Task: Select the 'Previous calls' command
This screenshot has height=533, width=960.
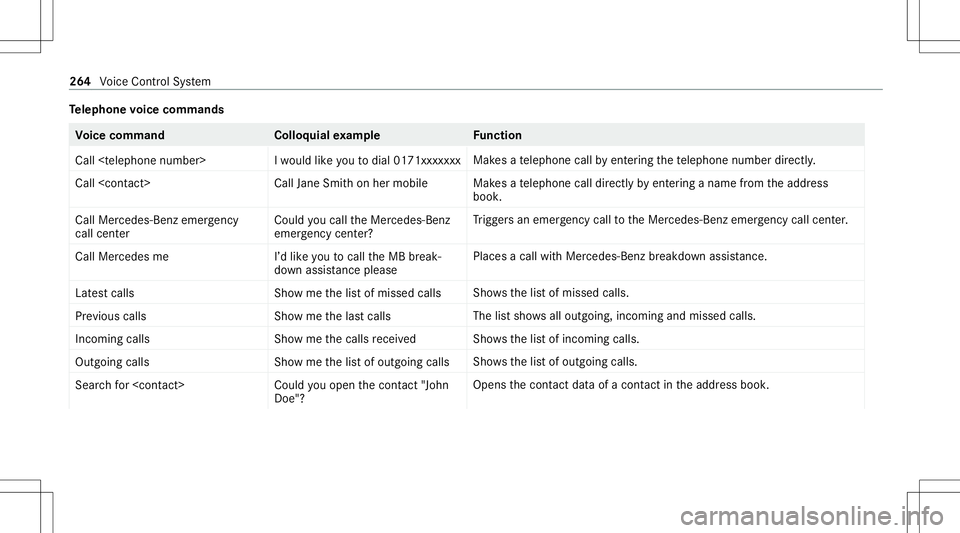Action: click(111, 316)
